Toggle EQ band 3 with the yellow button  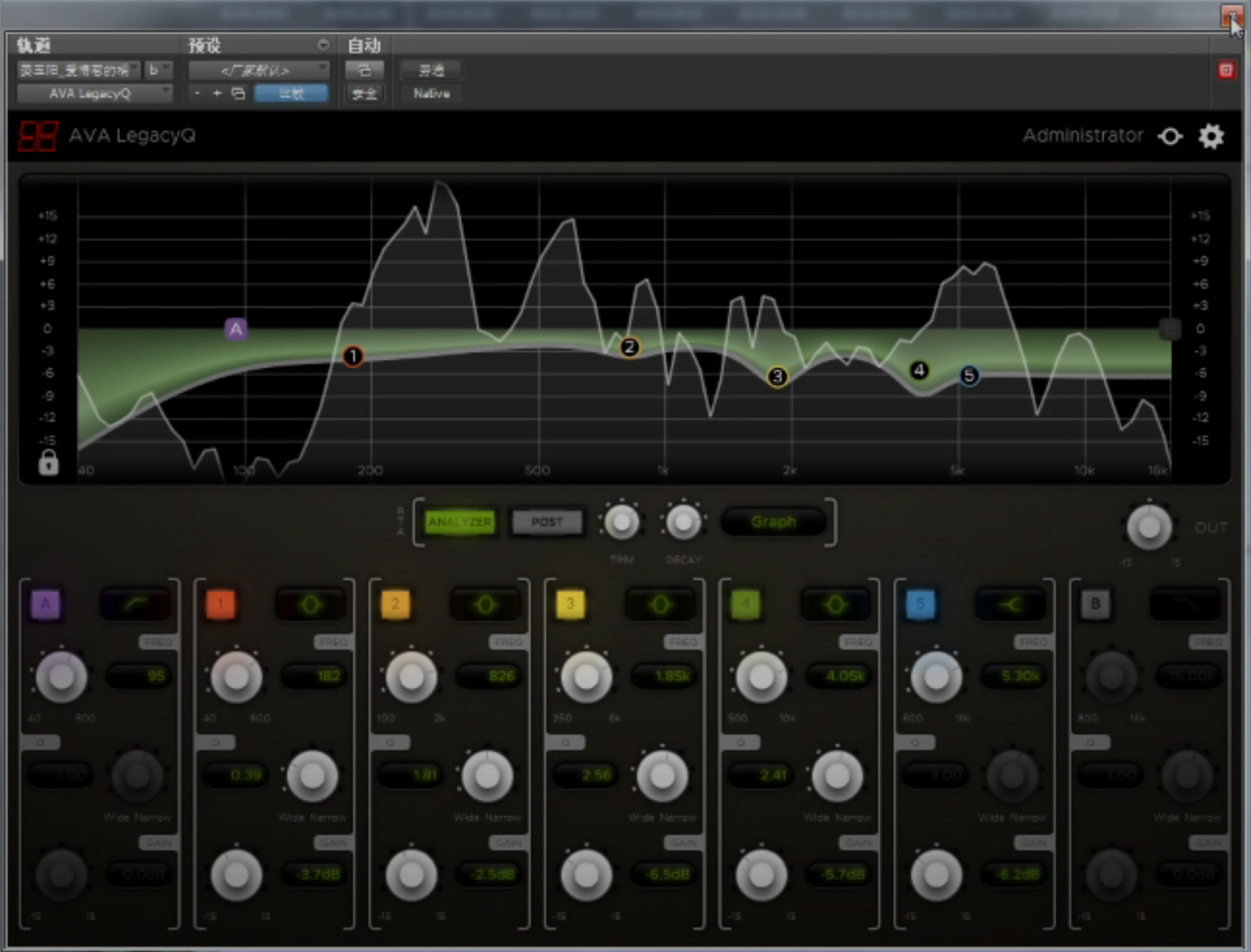570,604
